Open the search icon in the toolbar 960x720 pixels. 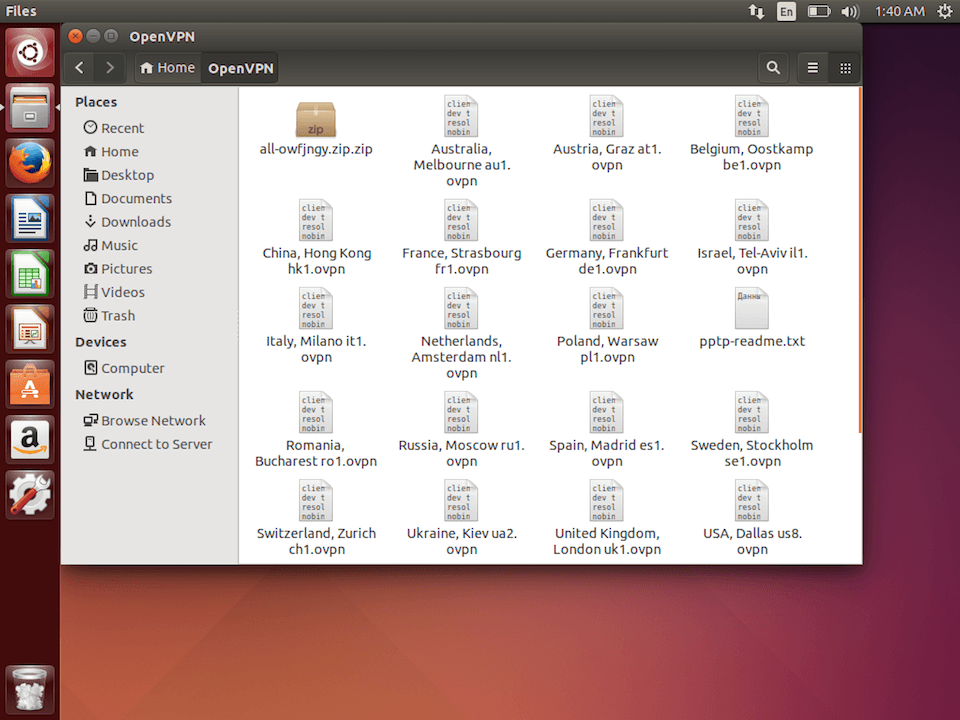773,67
